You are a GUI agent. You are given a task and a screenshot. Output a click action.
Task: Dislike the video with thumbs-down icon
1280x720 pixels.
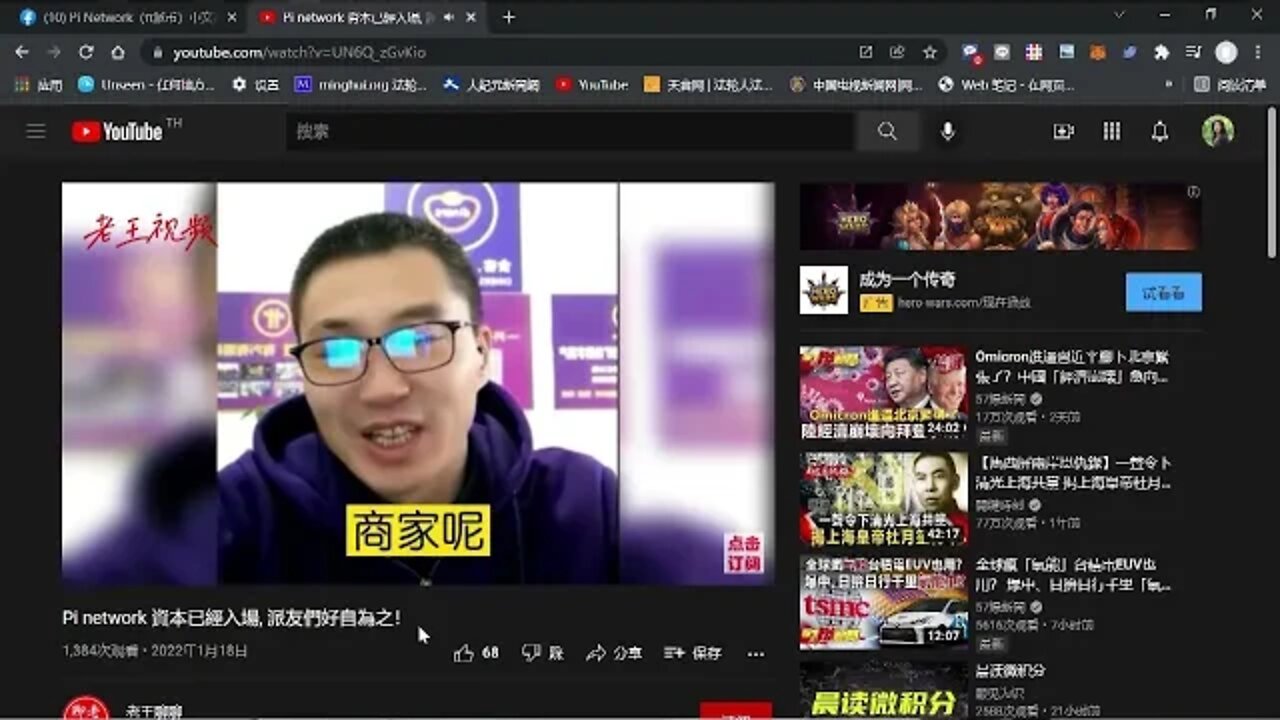[531, 653]
